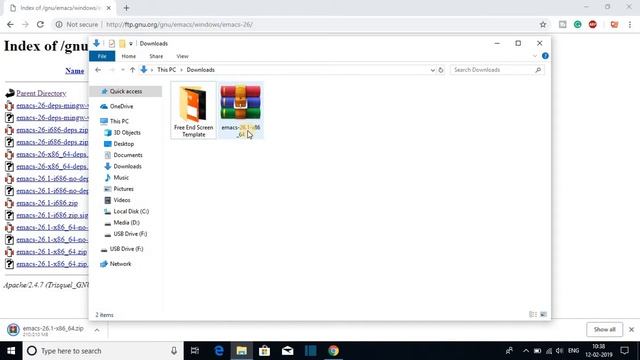
Task: Click the Parent Directory link in Chrome
Action: click(41, 93)
